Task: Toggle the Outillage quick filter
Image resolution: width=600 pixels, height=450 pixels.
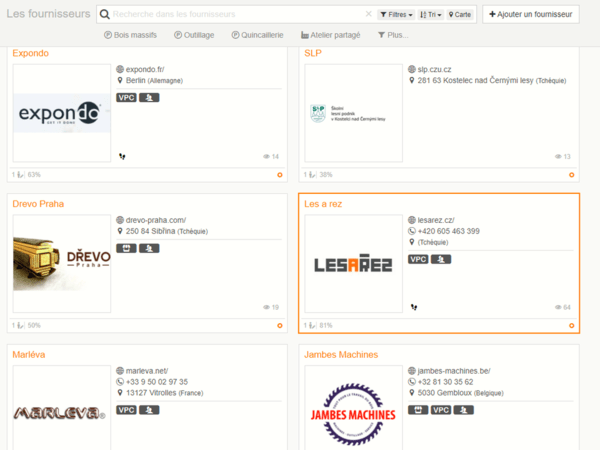Action: 191,35
